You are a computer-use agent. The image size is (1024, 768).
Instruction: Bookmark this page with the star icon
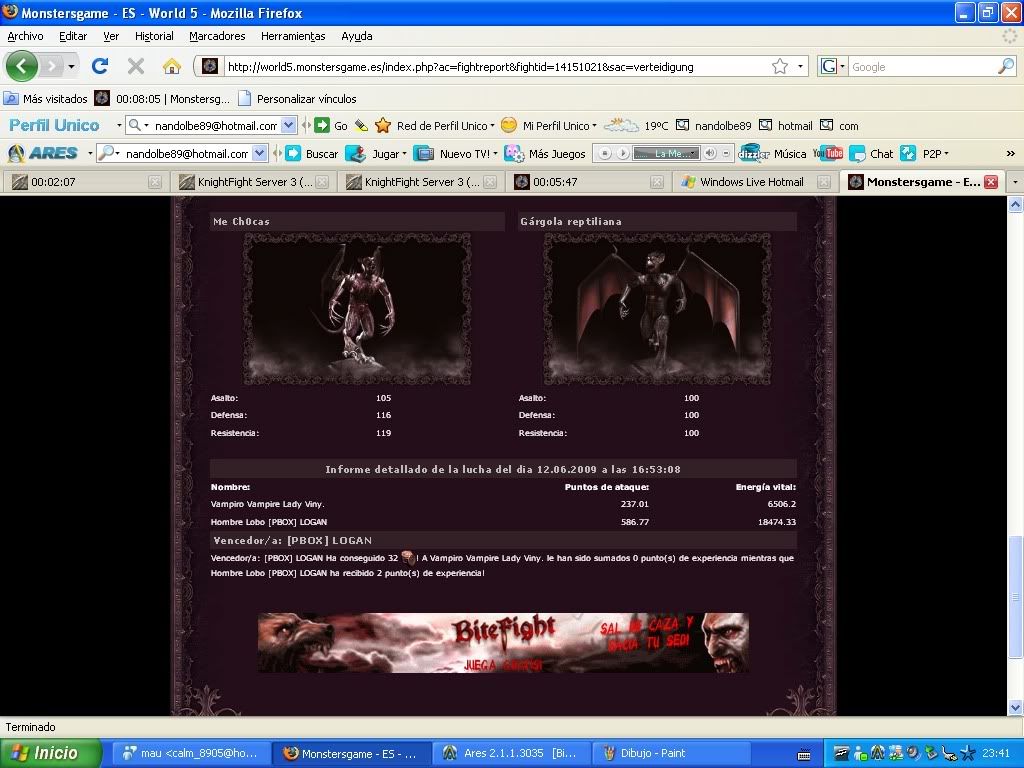[780, 67]
